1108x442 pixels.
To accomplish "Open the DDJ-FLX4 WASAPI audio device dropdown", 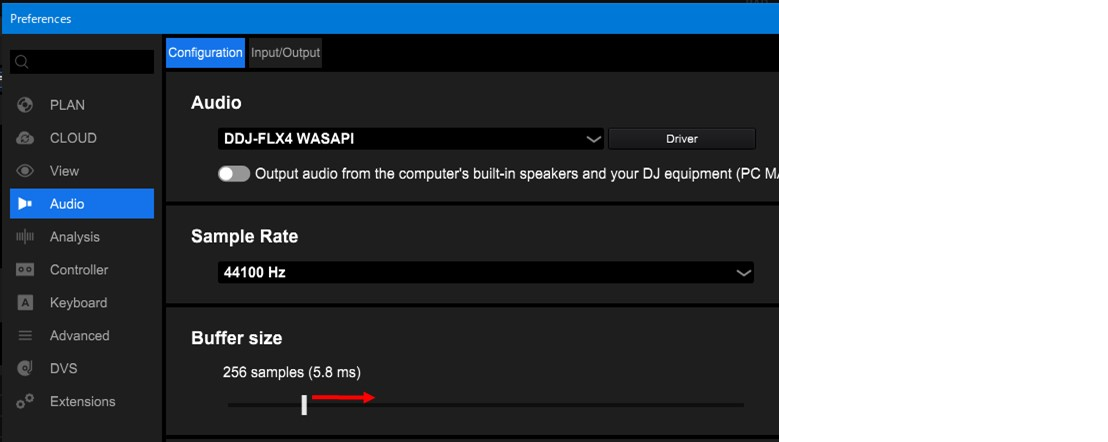I will point(411,139).
